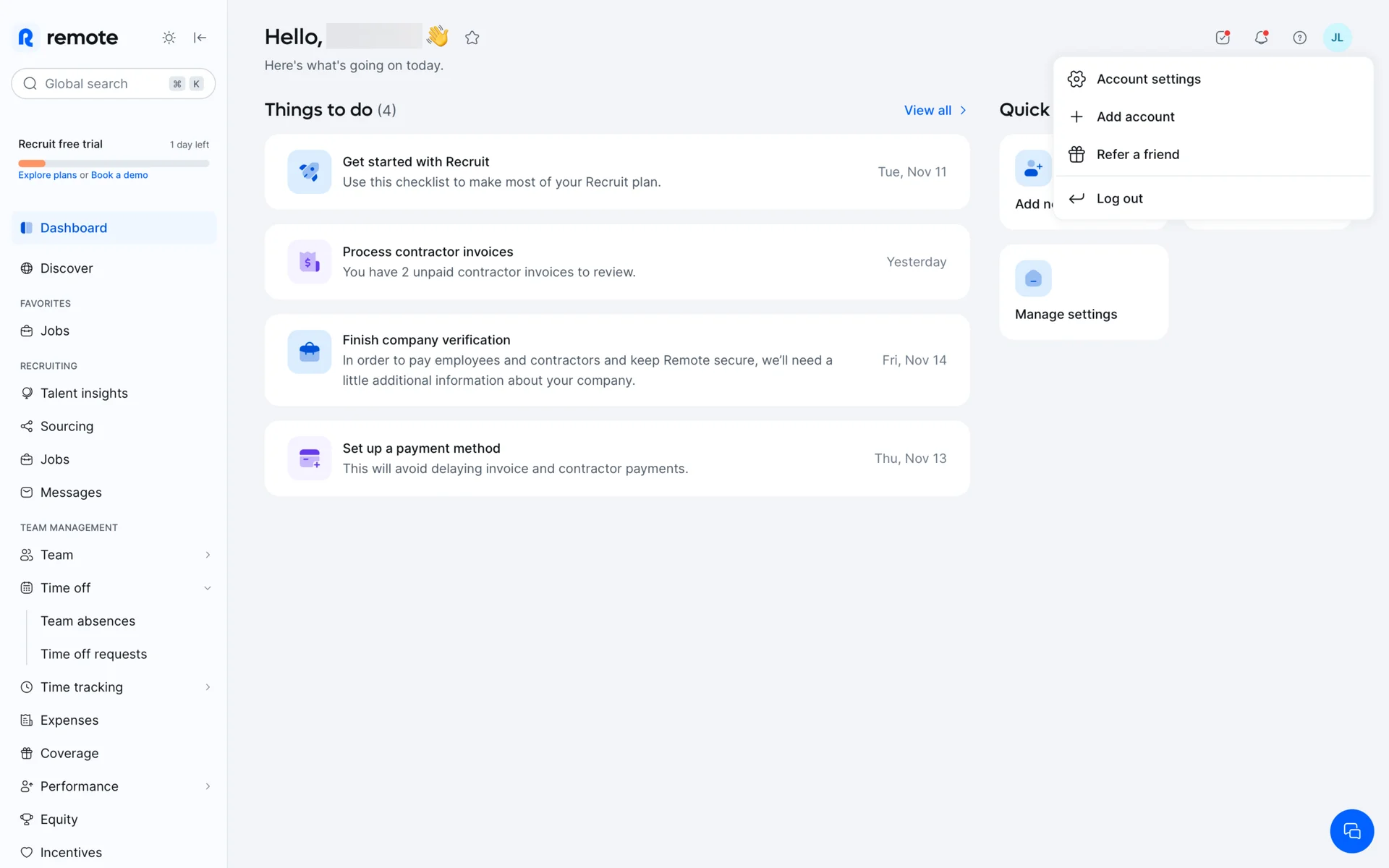Open Talent insights in the sidebar

tap(84, 393)
